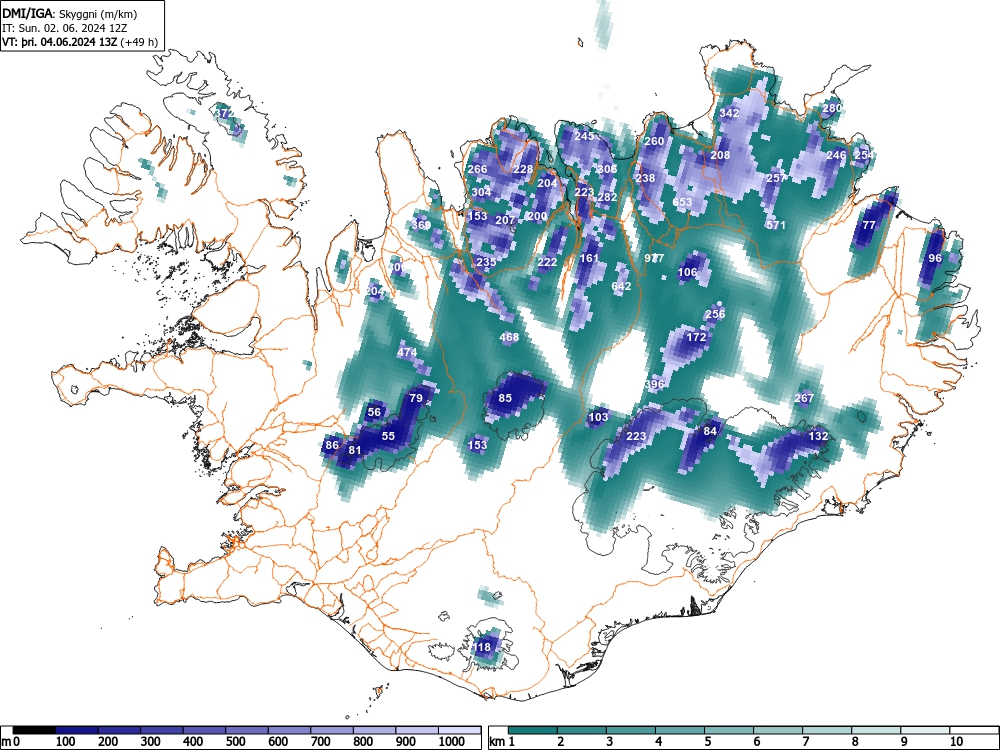Click the visibility value 86
Screen dimensions: 1000x750
tap(332, 445)
